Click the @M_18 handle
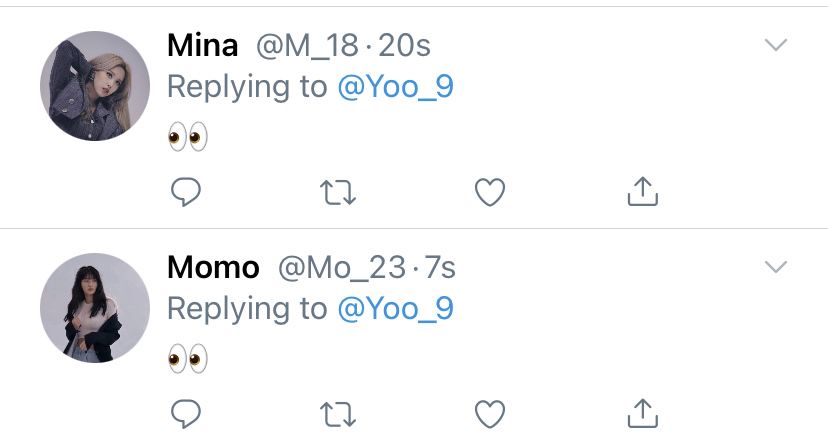The width and height of the screenshot is (828, 446). tap(307, 46)
